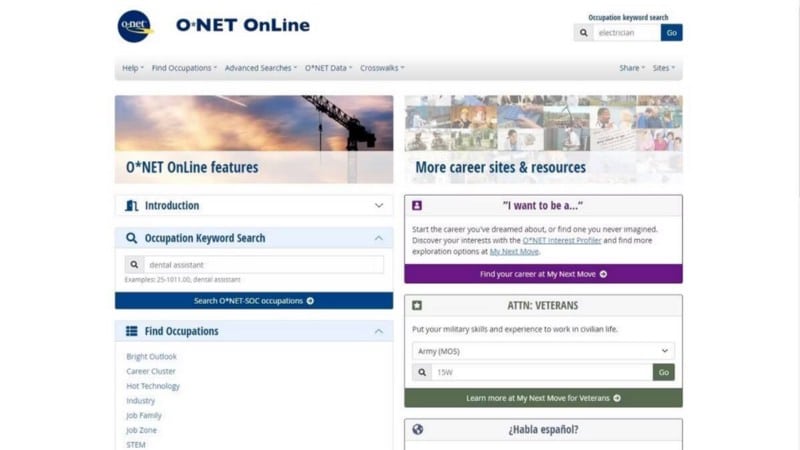Click the O*NET logo icon
This screenshot has width=800, height=450.
coord(135,26)
